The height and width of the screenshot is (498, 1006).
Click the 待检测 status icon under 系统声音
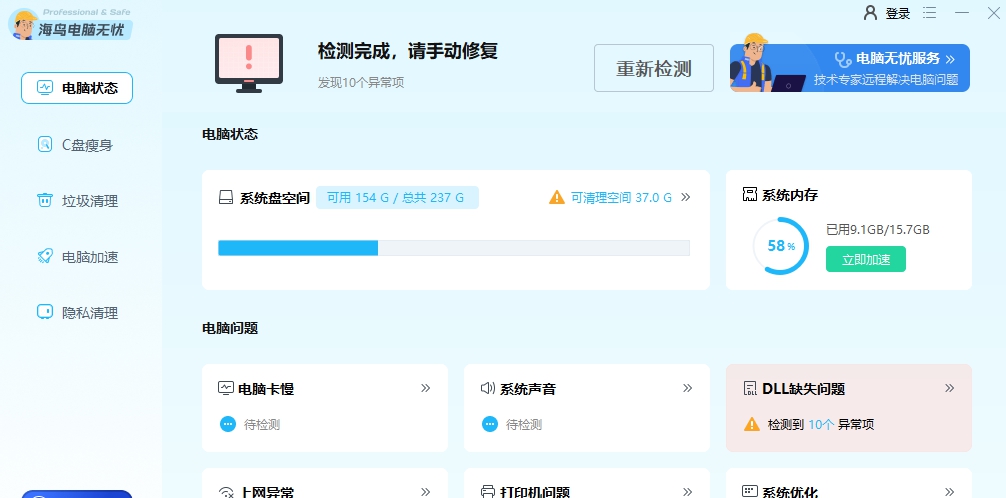490,424
